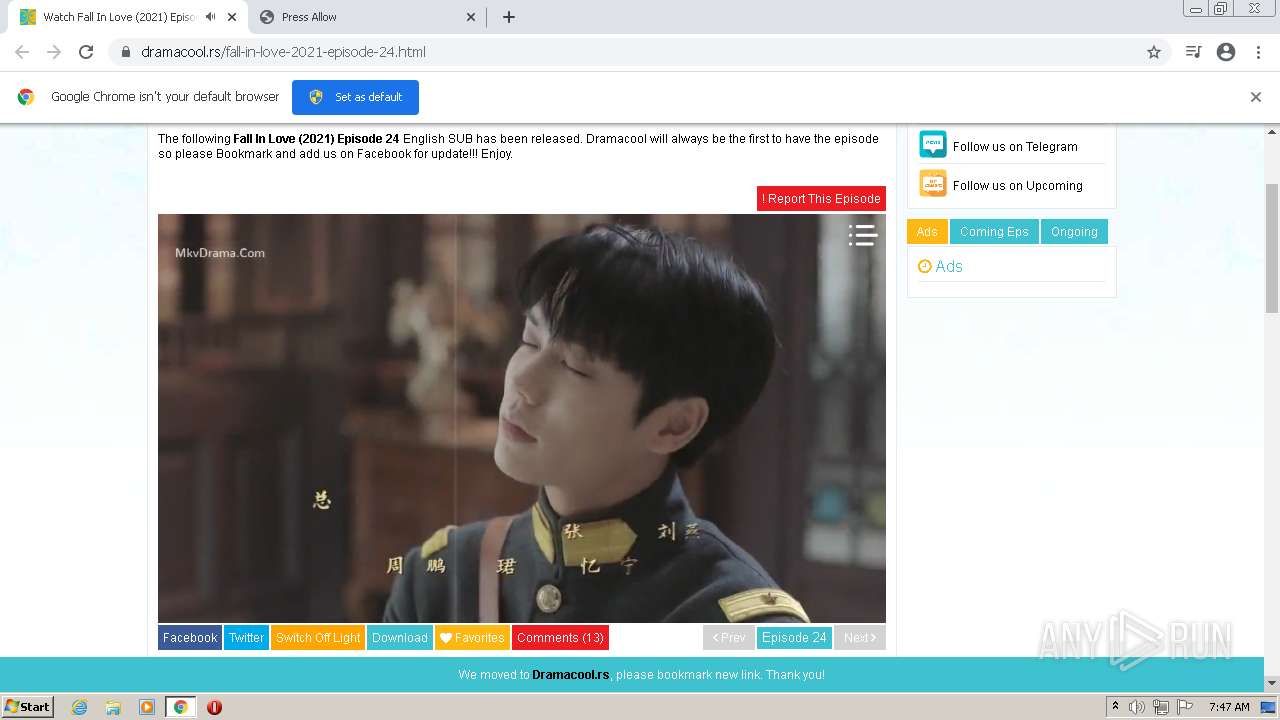Screen dimensions: 1280x720
Task: Switch to the Press Allow tab
Action: 366,17
